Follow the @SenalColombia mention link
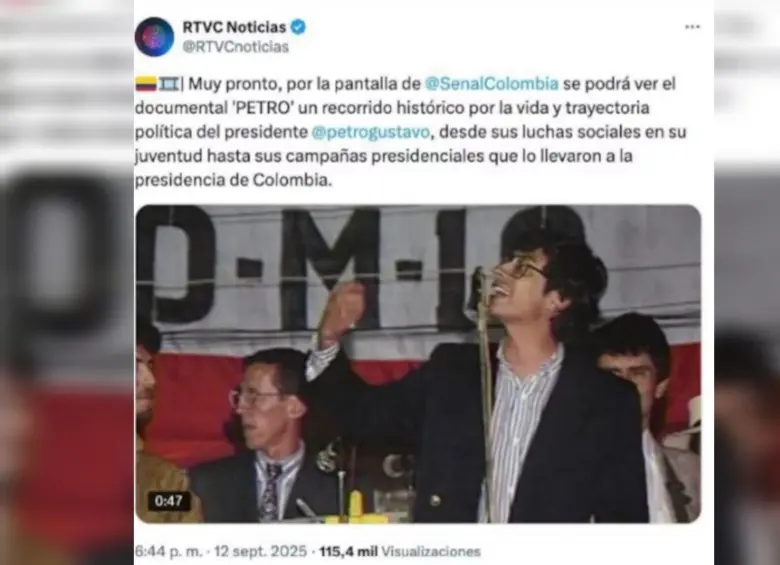The image size is (780, 565). pos(492,84)
